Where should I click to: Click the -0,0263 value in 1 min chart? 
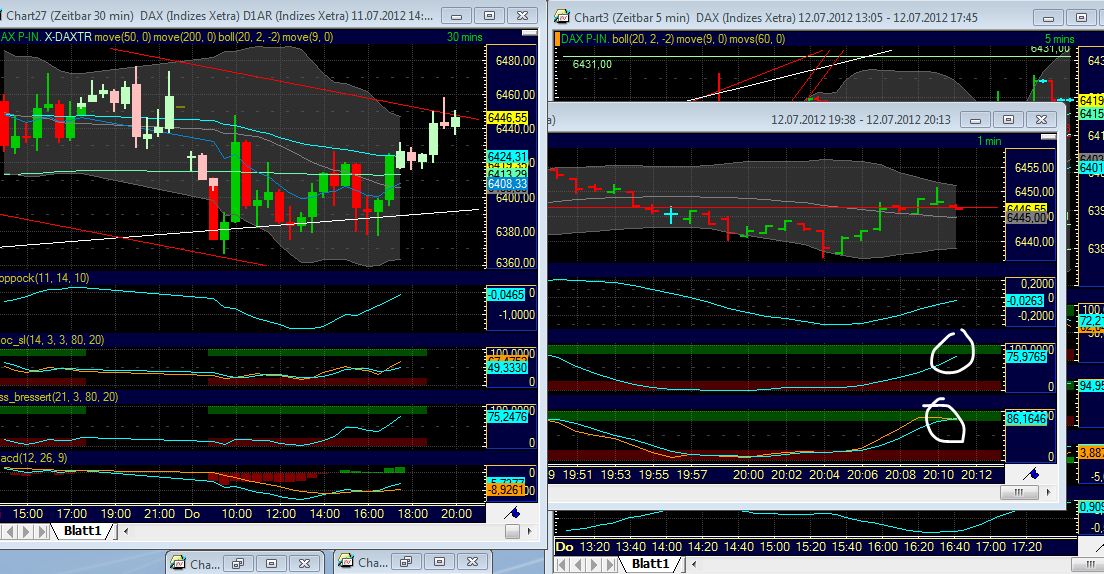click(x=1025, y=301)
